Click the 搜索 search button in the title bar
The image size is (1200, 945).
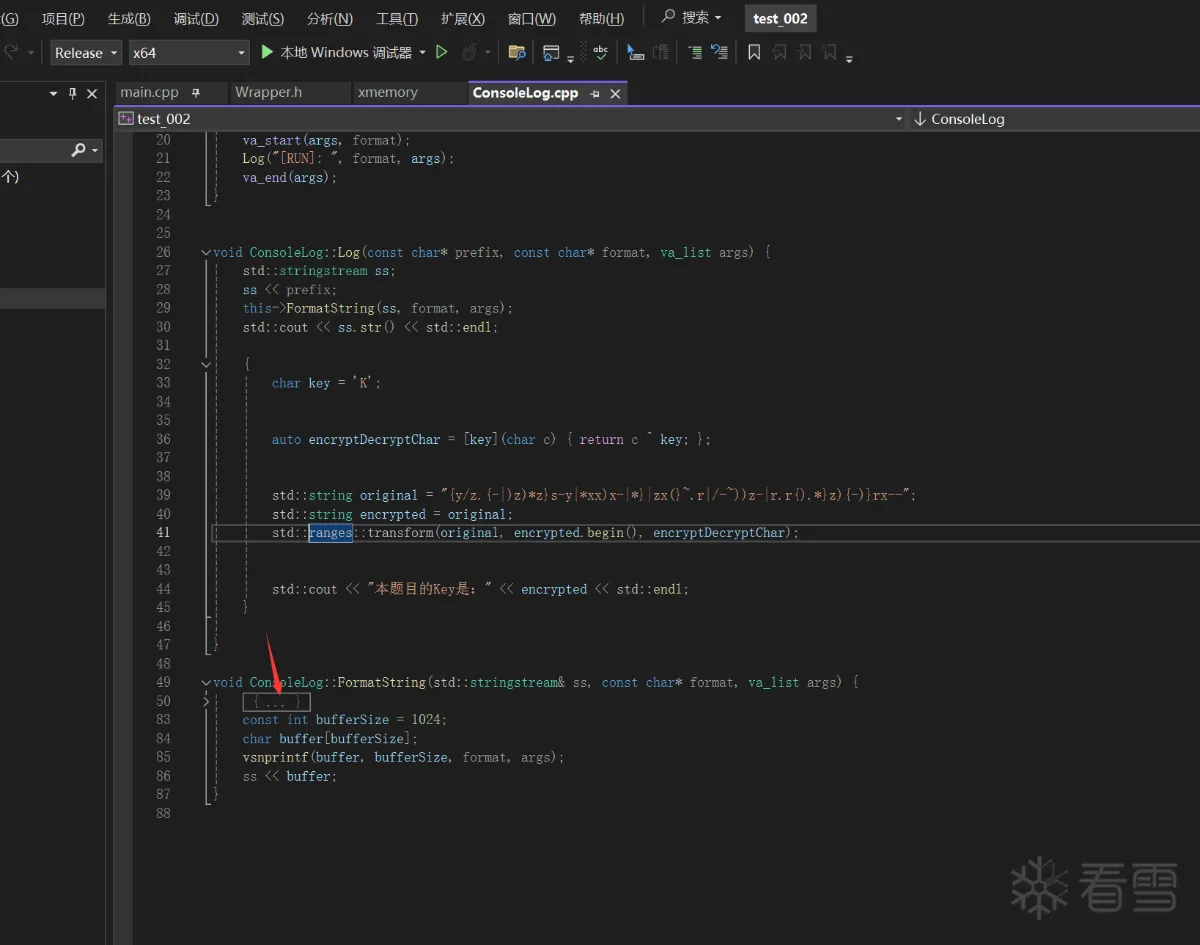pyautogui.click(x=692, y=17)
